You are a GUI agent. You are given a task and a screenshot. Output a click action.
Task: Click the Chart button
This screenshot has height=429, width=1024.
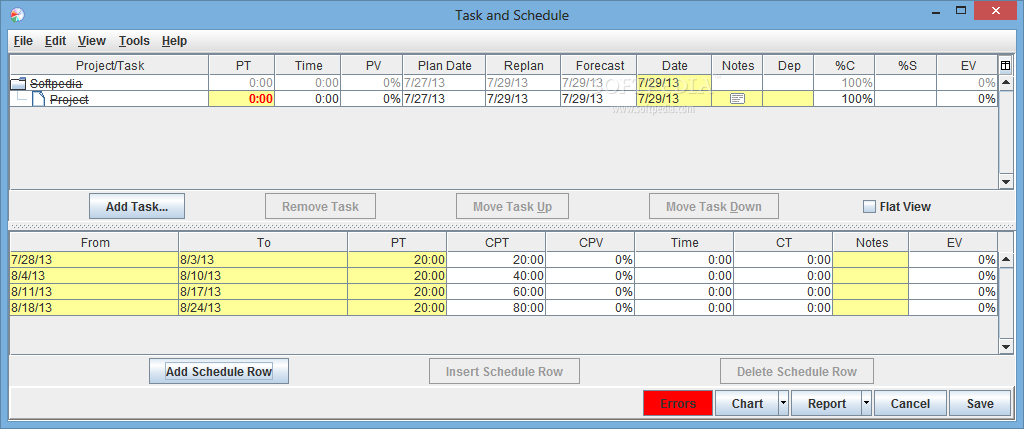click(x=747, y=404)
